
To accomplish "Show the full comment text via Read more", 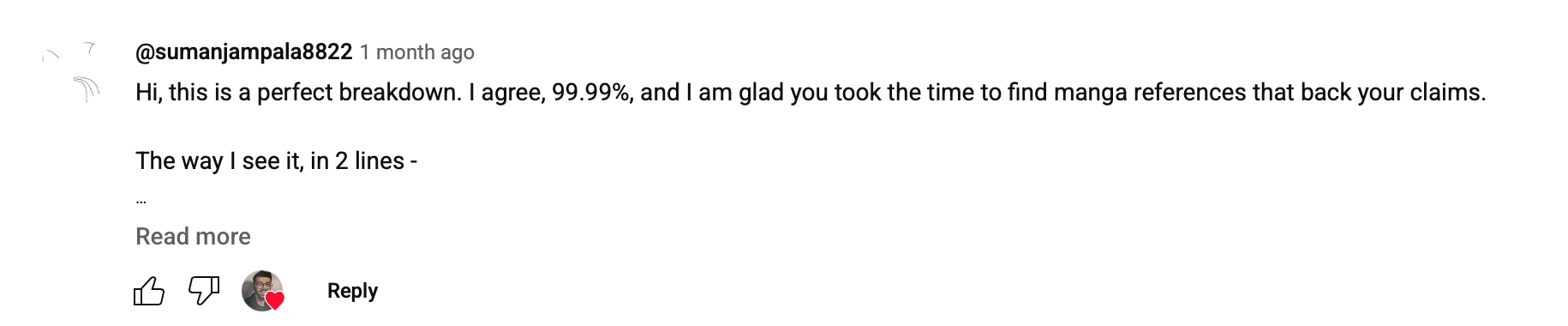I will 193,236.
